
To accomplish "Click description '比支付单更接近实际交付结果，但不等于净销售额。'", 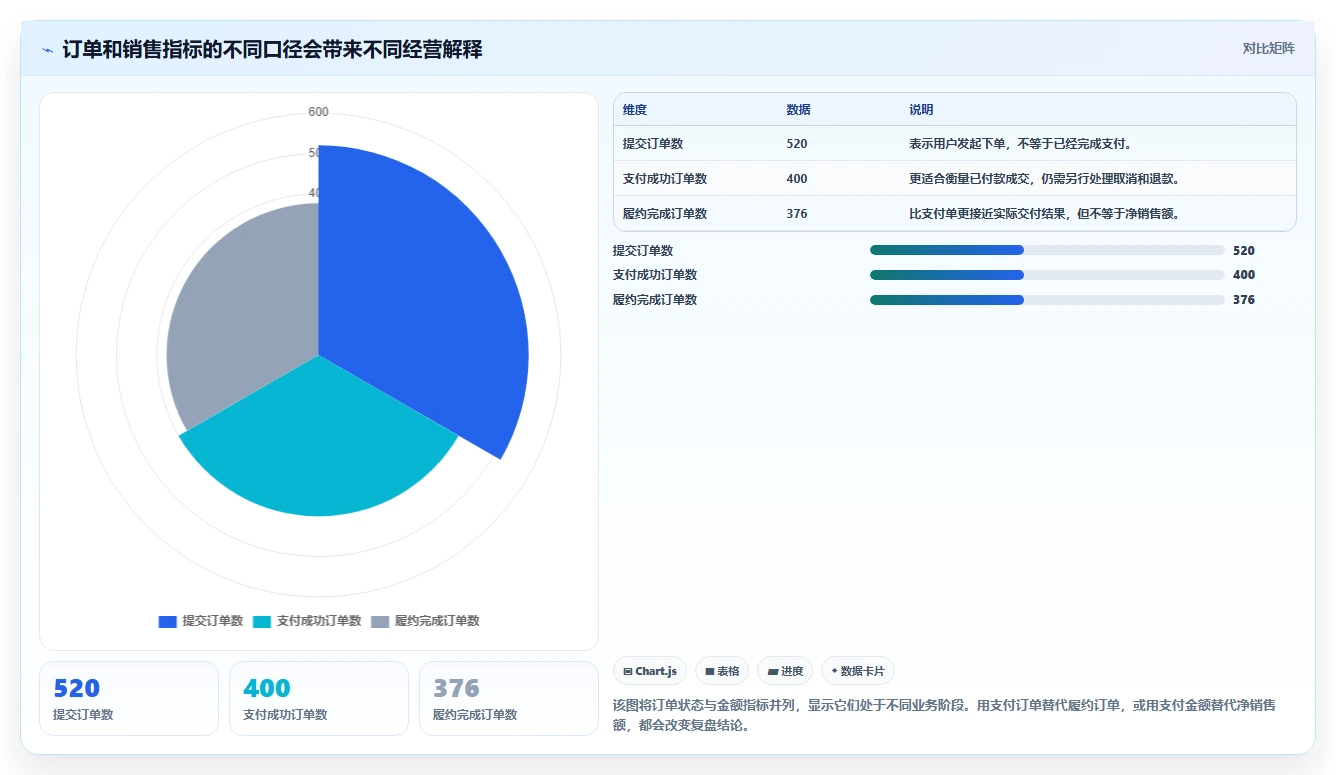I will (1045, 214).
